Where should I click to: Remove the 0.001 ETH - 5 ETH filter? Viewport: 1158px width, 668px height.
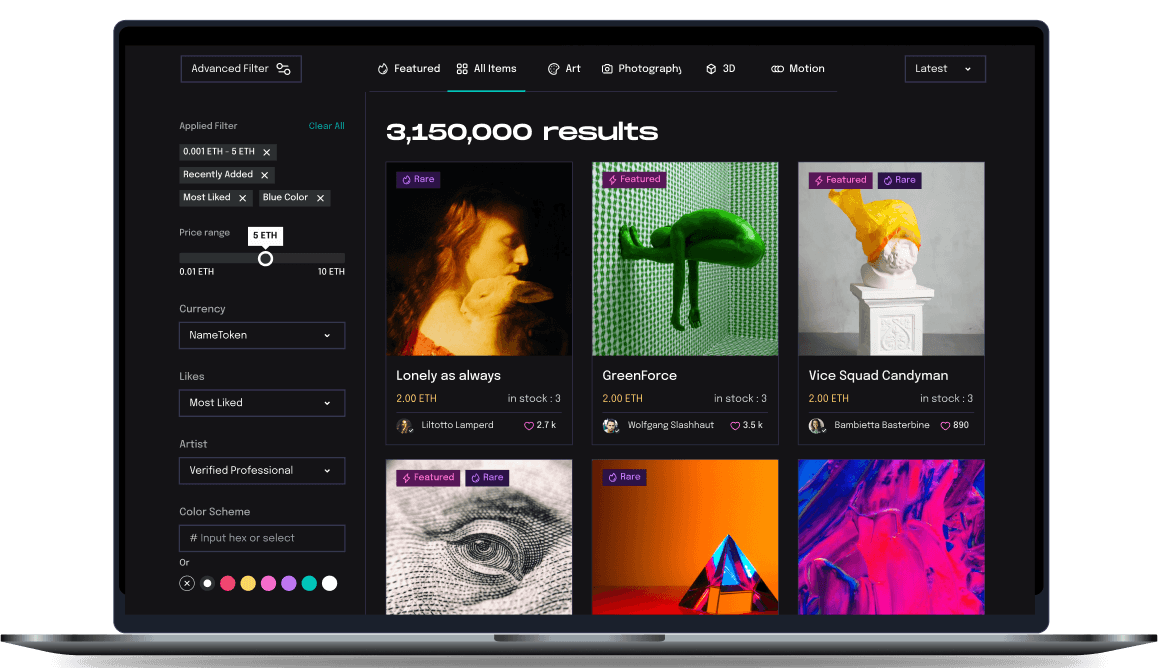point(267,152)
